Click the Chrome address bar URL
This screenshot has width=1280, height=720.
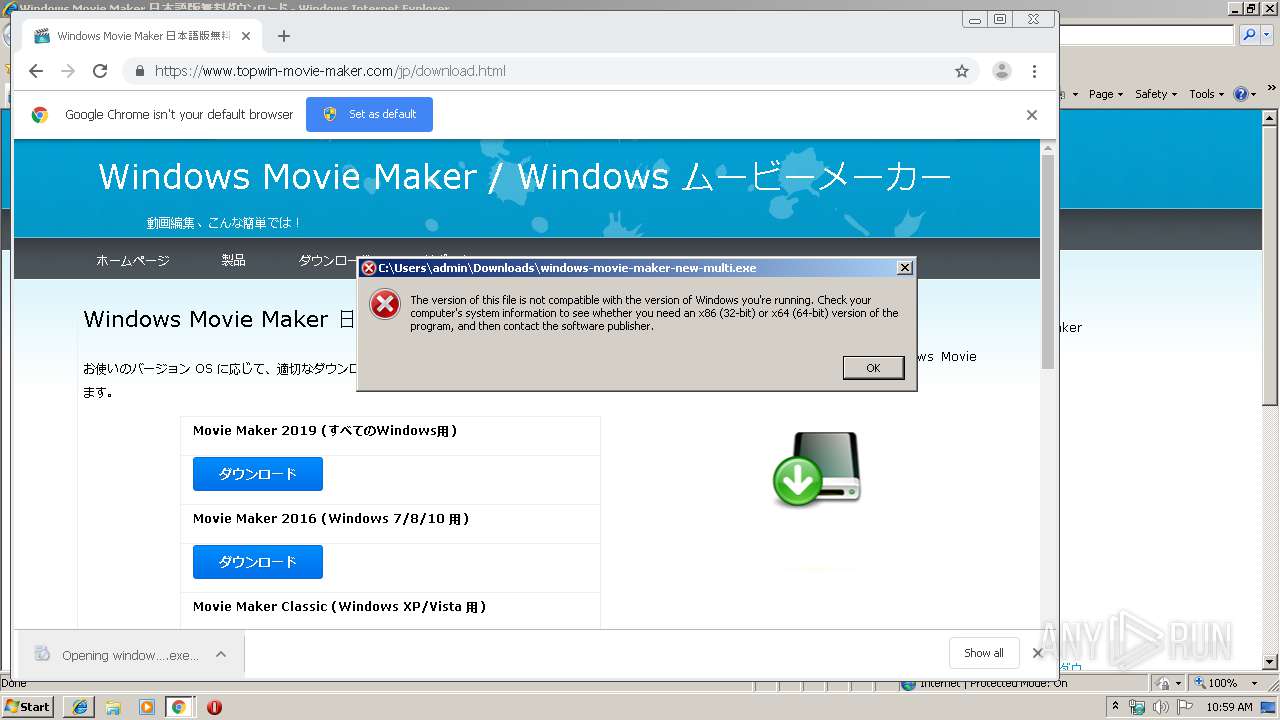click(330, 71)
